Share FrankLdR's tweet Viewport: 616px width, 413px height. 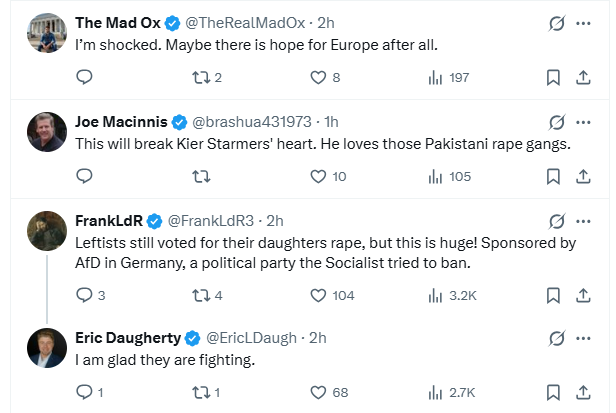pos(583,295)
